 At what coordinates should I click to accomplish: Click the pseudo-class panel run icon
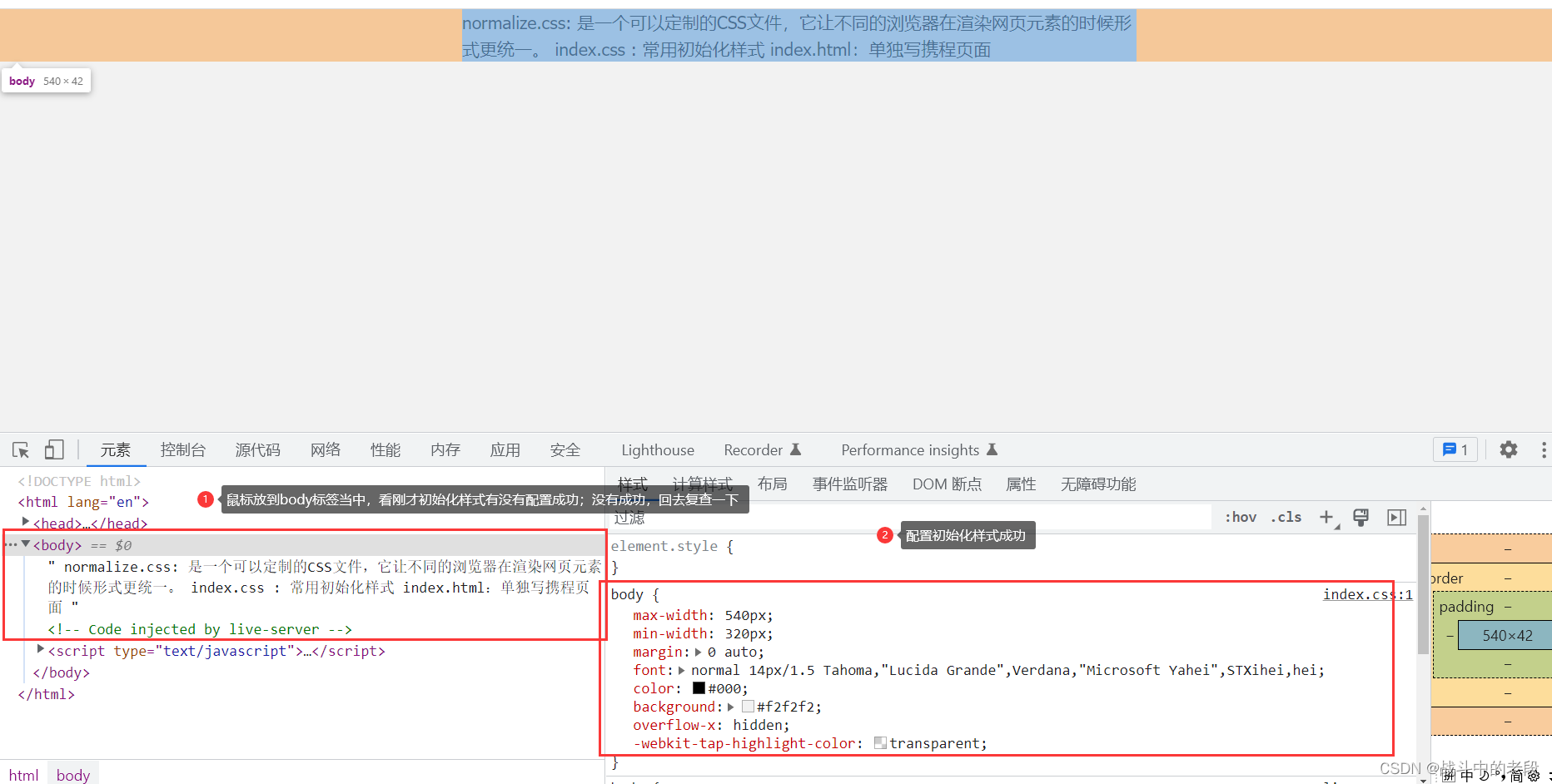[x=1397, y=517]
